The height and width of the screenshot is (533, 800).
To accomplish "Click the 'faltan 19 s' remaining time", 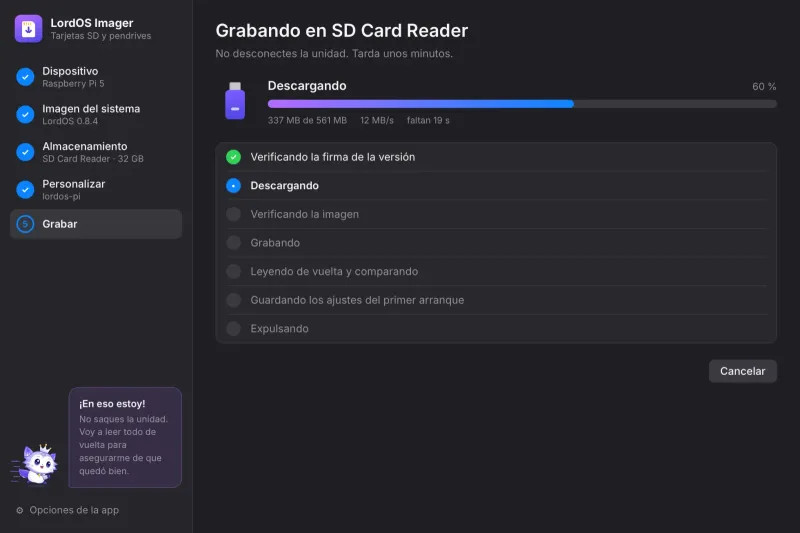I will 428,120.
